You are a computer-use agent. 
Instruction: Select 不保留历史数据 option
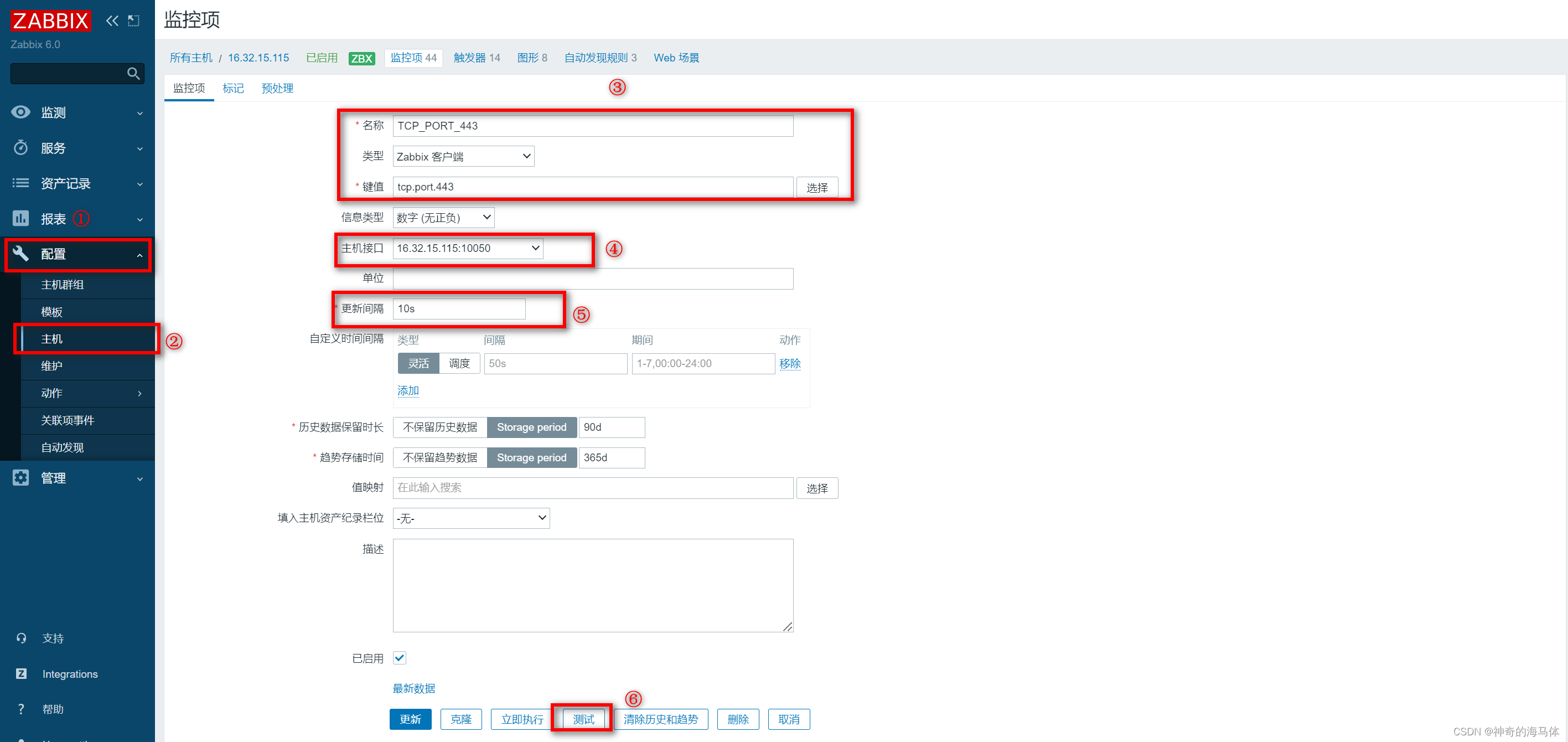pyautogui.click(x=439, y=427)
